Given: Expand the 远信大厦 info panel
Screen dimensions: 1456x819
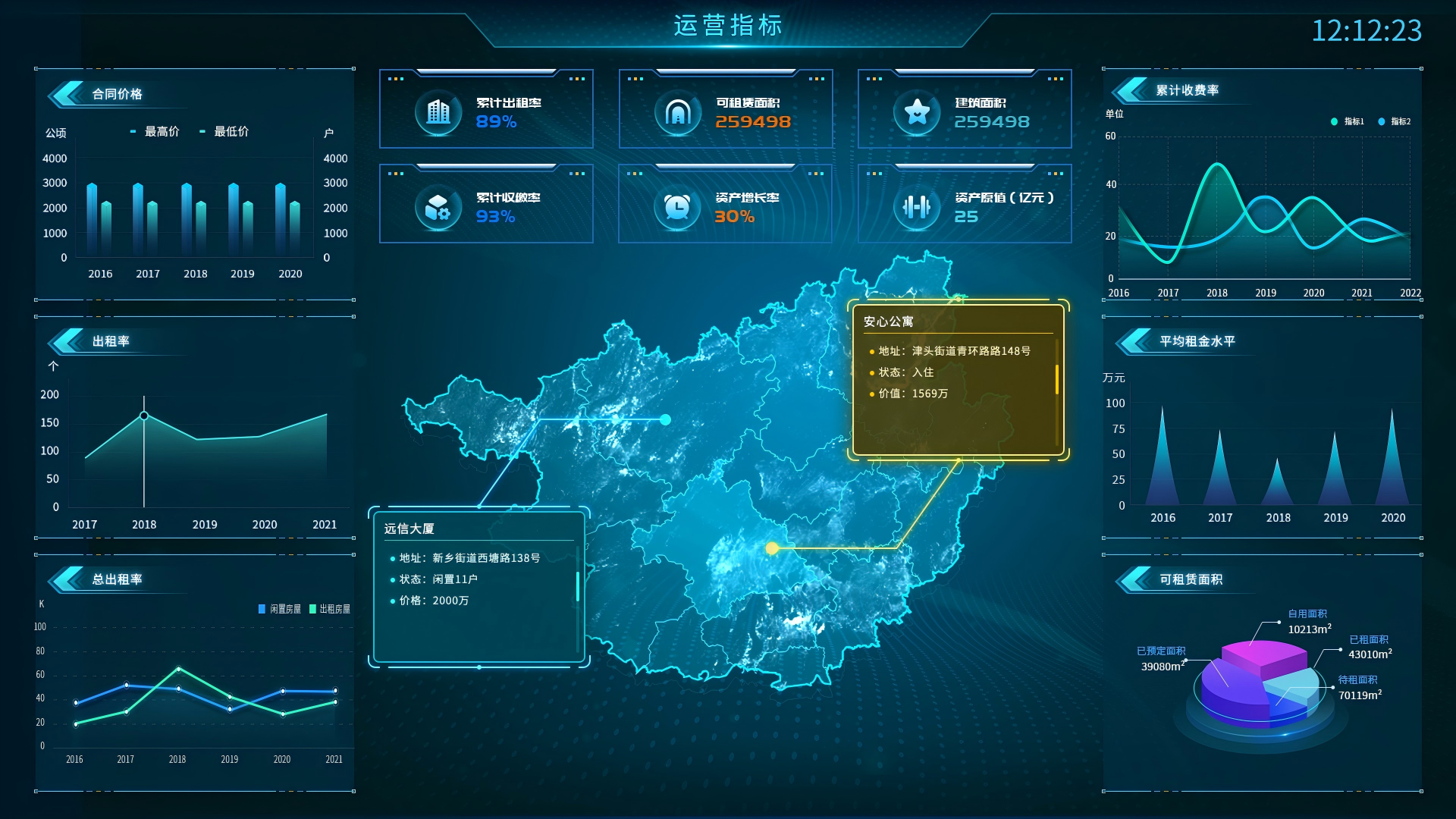Looking at the screenshot, I should tap(409, 529).
